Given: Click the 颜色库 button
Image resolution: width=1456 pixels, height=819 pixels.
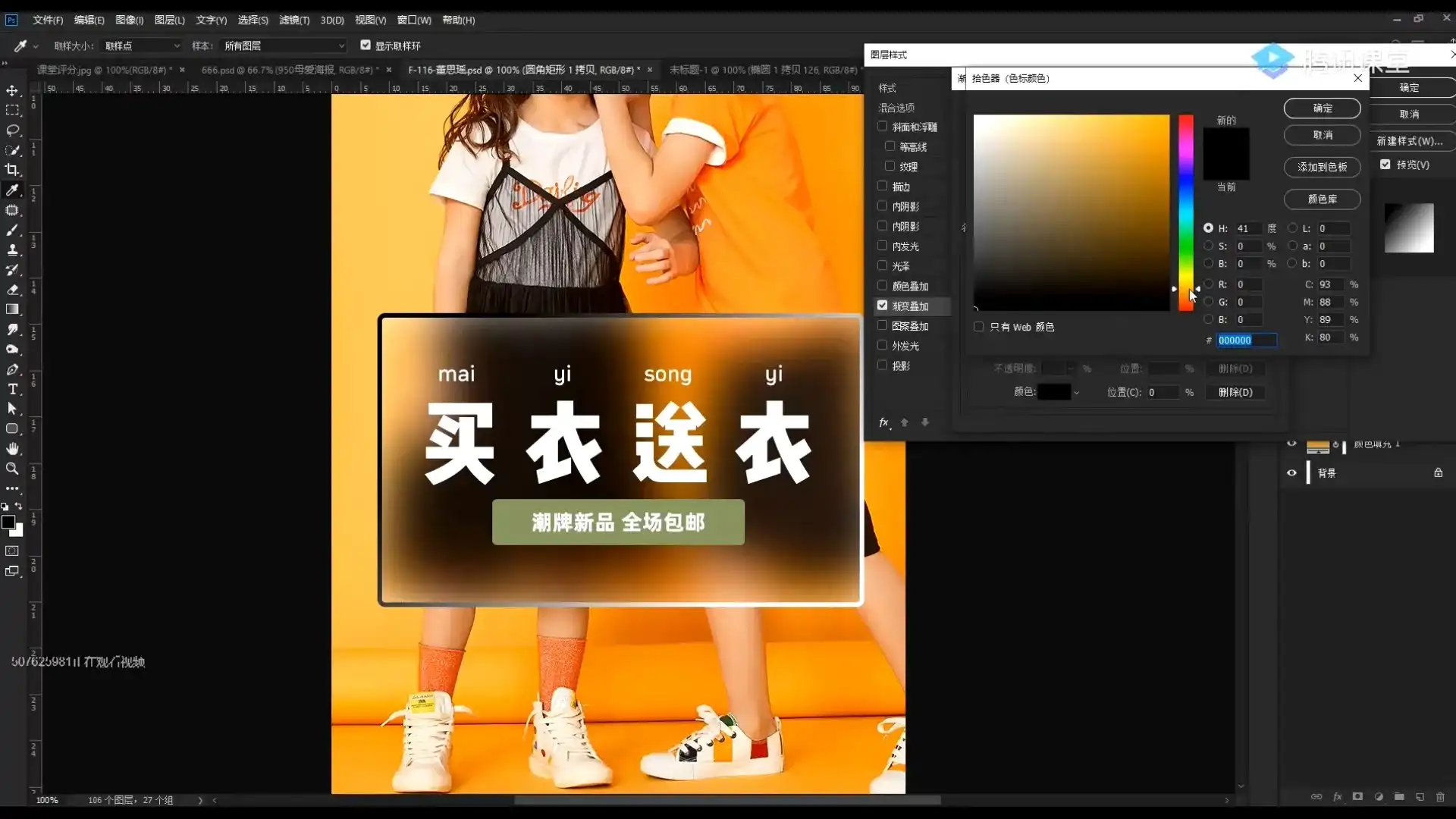Looking at the screenshot, I should (x=1321, y=199).
